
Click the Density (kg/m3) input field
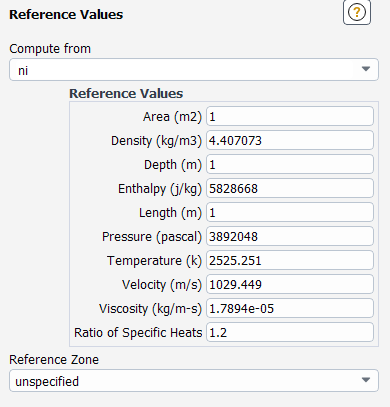(290, 140)
